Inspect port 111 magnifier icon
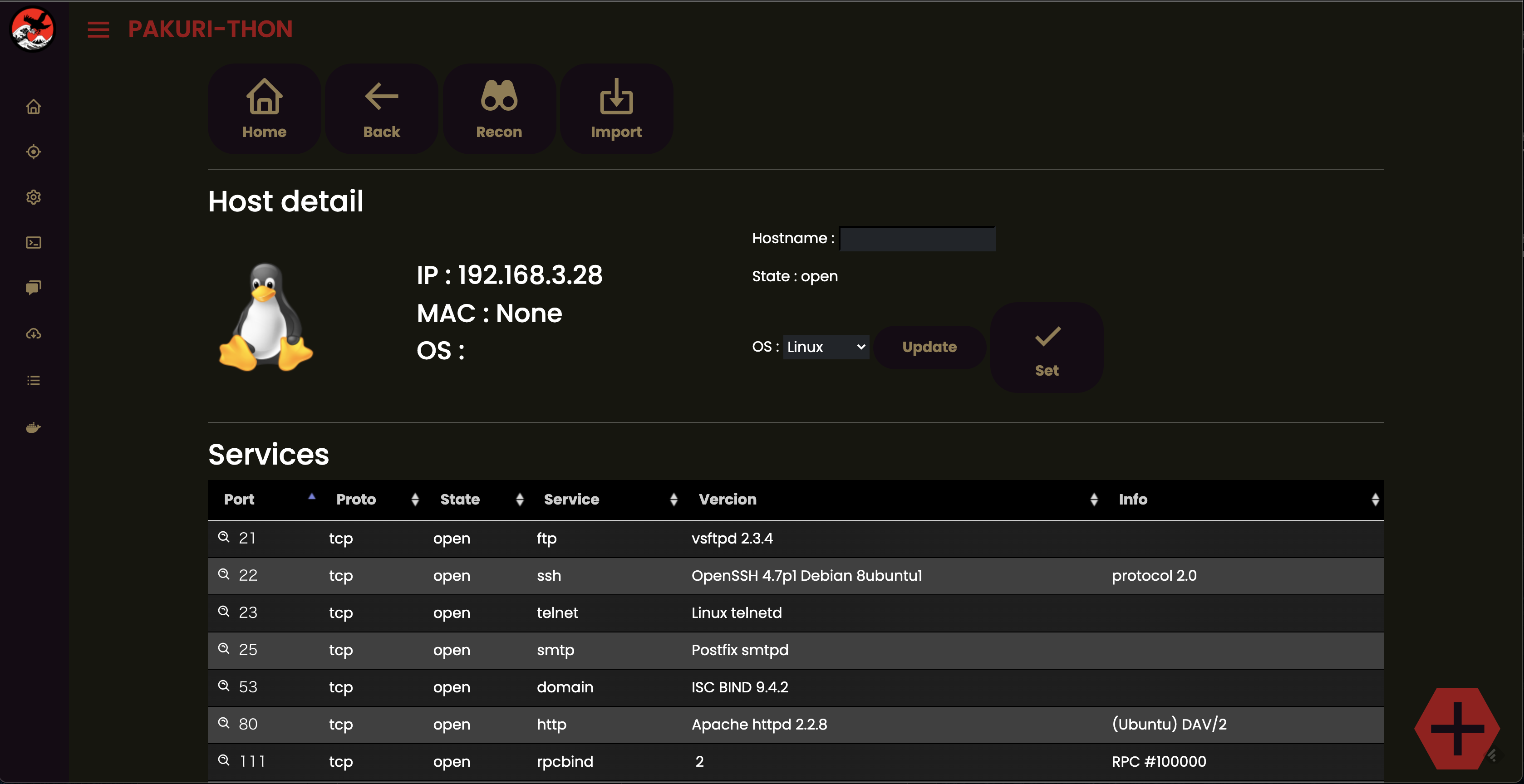 (x=224, y=760)
